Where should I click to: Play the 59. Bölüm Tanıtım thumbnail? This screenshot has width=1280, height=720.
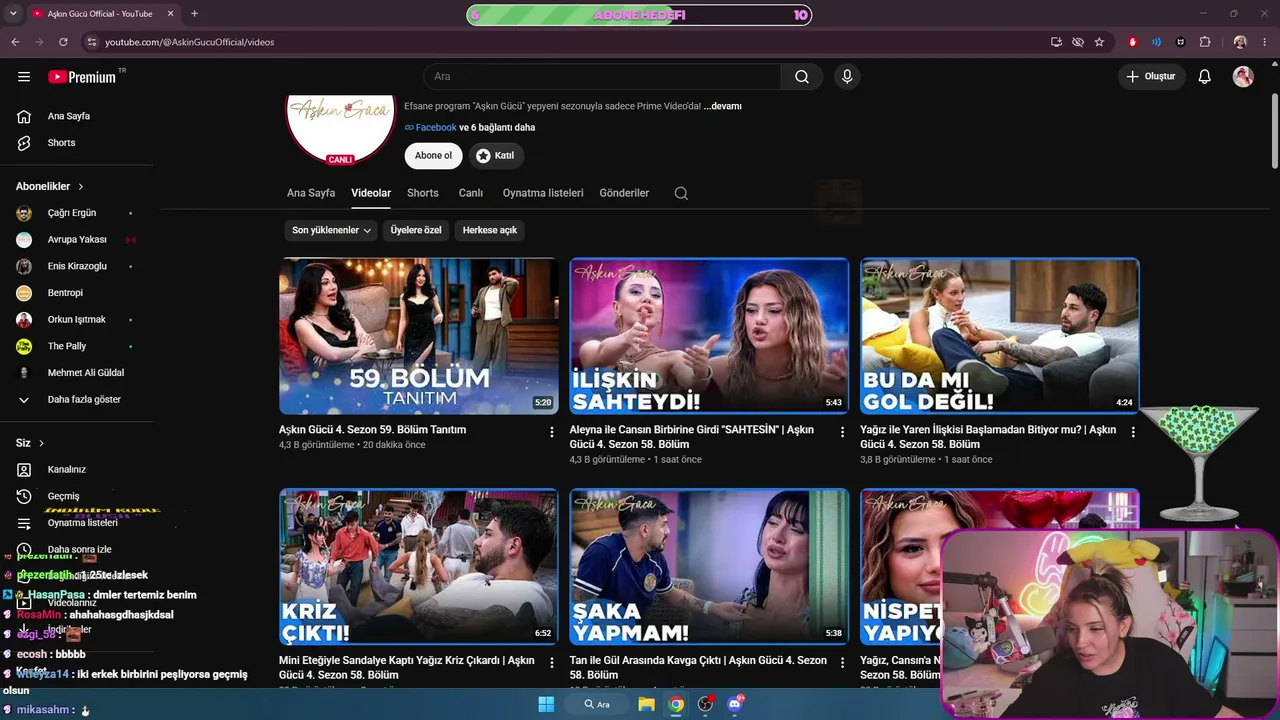(419, 336)
